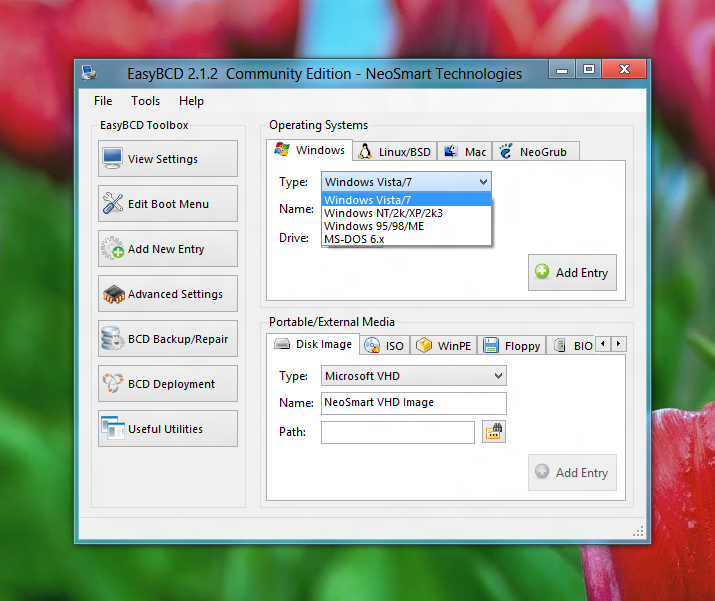Screen dimensions: 715x601
Task: Open the Microsoft VHD type dropdown
Action: click(x=414, y=376)
